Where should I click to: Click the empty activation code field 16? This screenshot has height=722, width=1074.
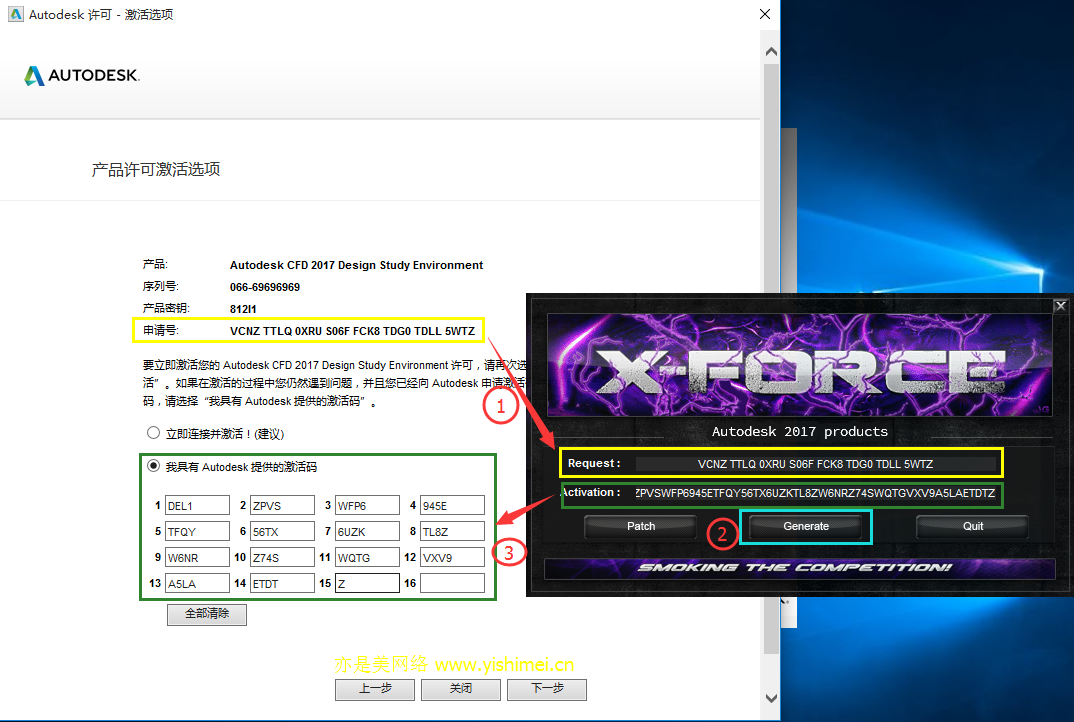452,584
